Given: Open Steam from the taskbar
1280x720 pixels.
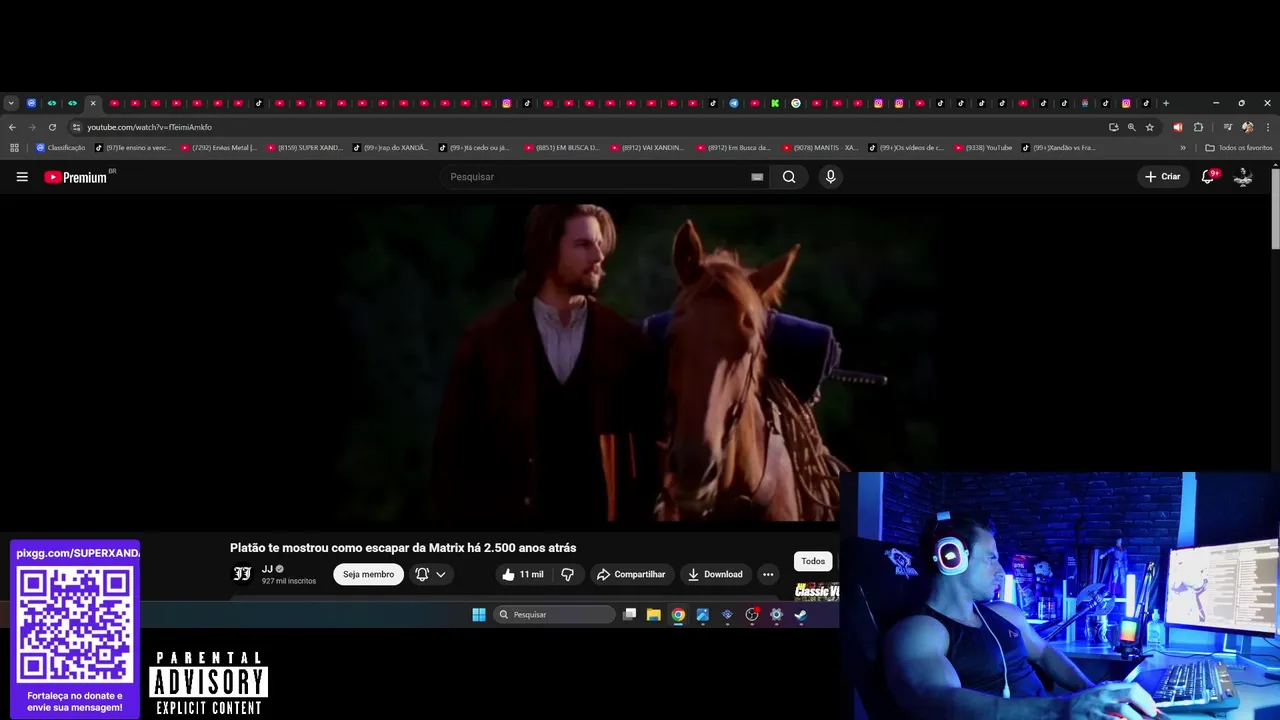Looking at the screenshot, I should (x=800, y=615).
